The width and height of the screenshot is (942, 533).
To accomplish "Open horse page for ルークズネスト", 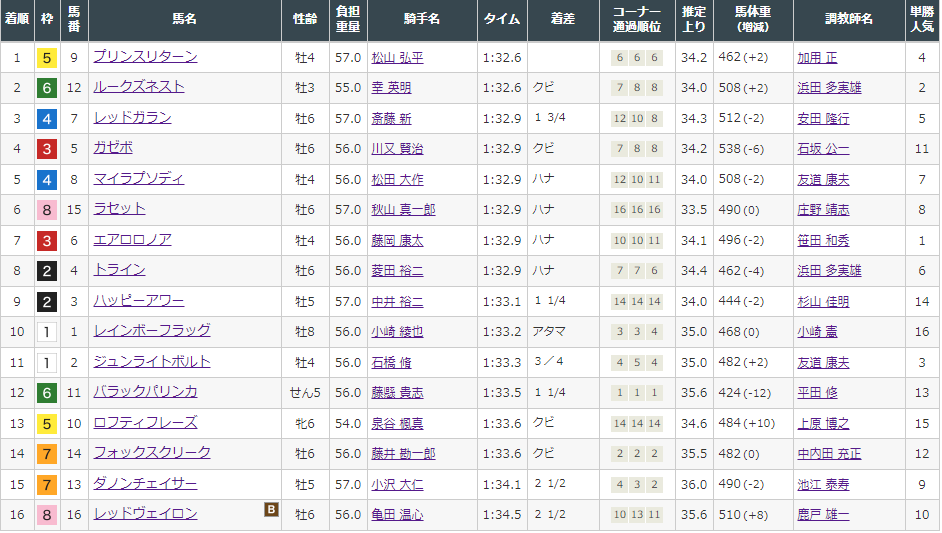I will click(x=139, y=87).
